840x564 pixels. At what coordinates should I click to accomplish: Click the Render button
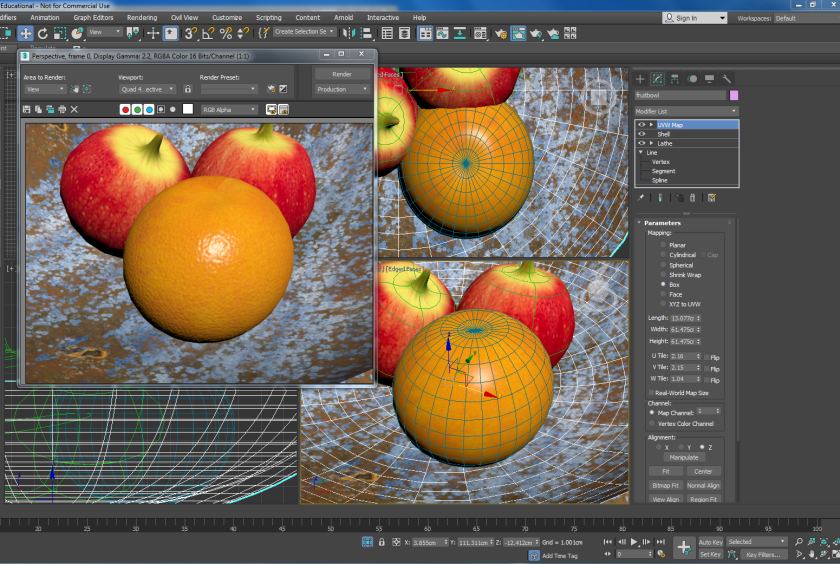341,74
